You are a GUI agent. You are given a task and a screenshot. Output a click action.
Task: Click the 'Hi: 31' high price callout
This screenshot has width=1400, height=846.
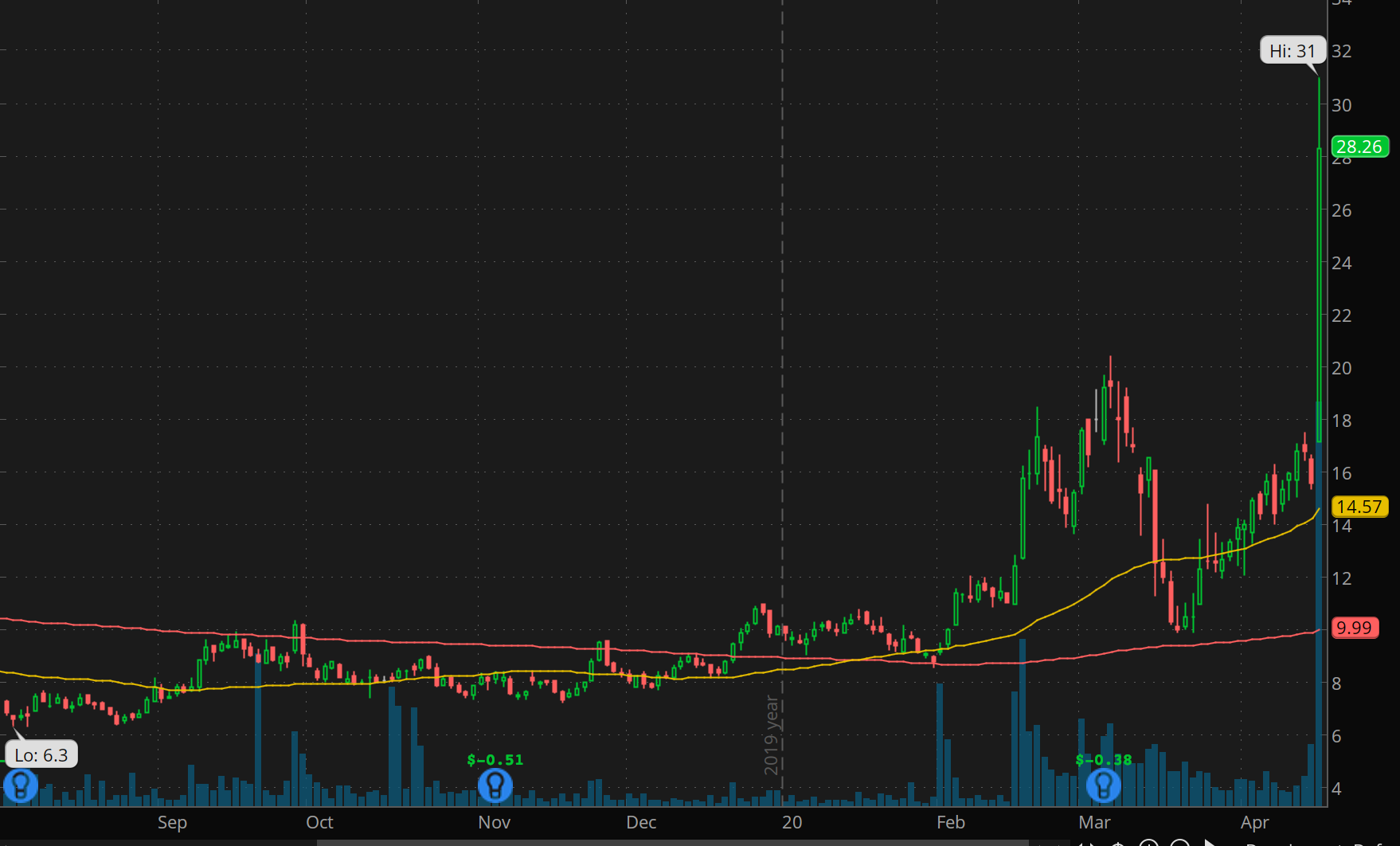pyautogui.click(x=1292, y=50)
